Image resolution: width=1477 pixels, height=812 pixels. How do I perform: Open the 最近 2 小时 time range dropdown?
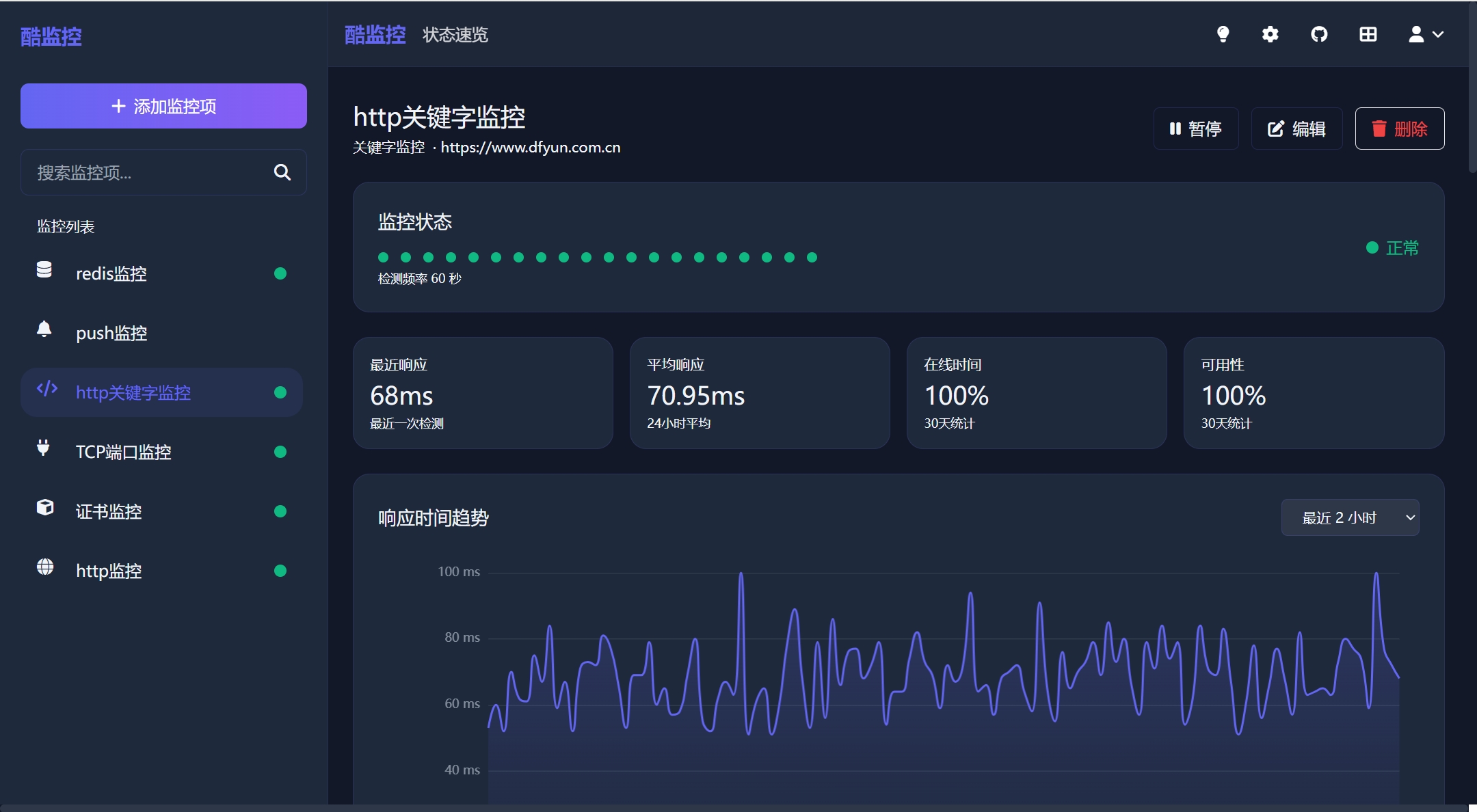1350,517
